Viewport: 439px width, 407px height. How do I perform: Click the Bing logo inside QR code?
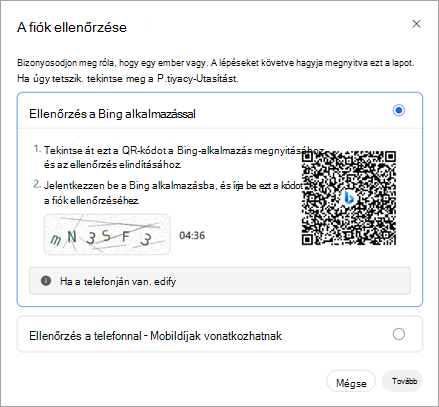pyautogui.click(x=349, y=198)
